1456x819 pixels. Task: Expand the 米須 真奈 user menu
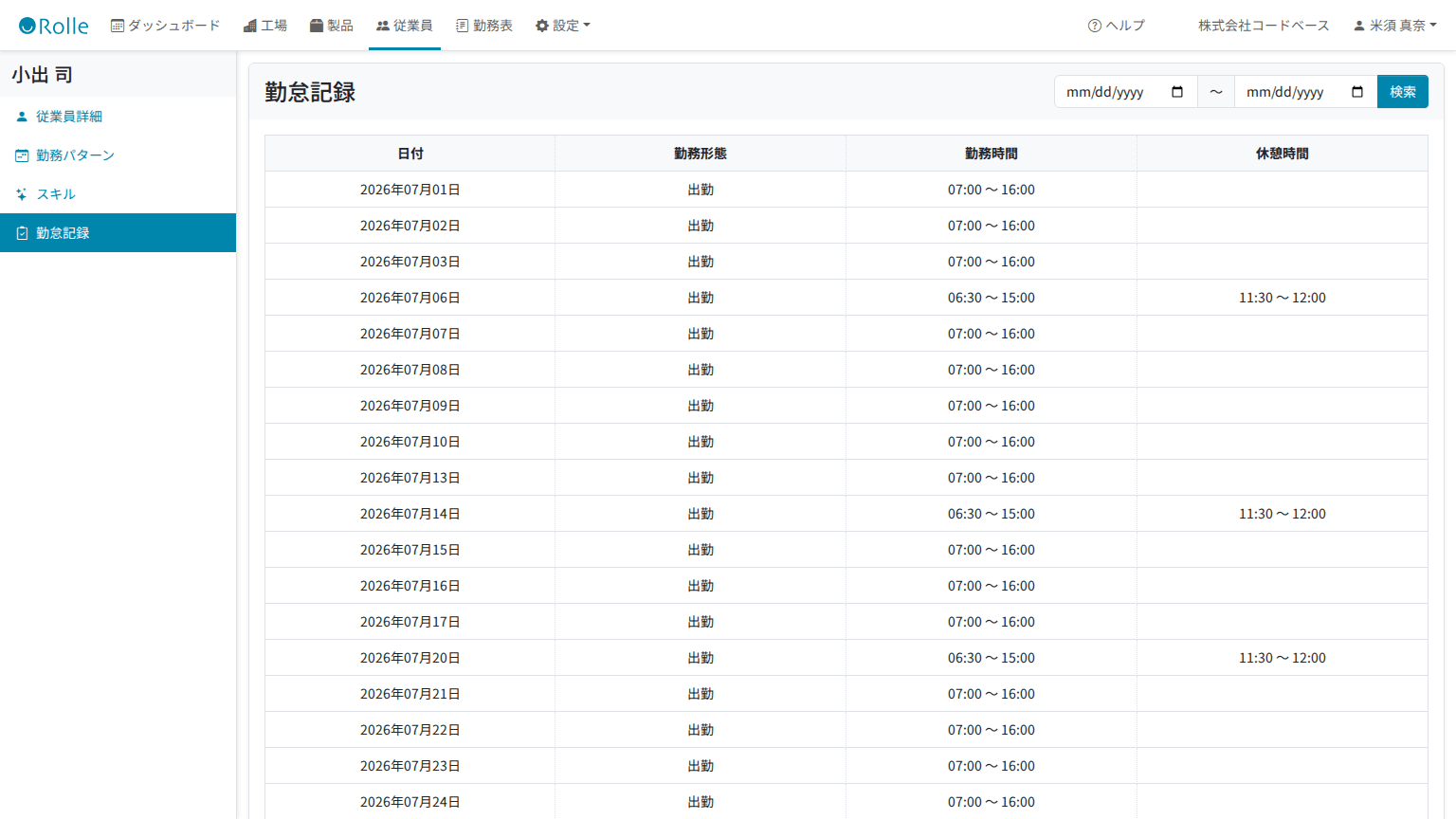1395,26
